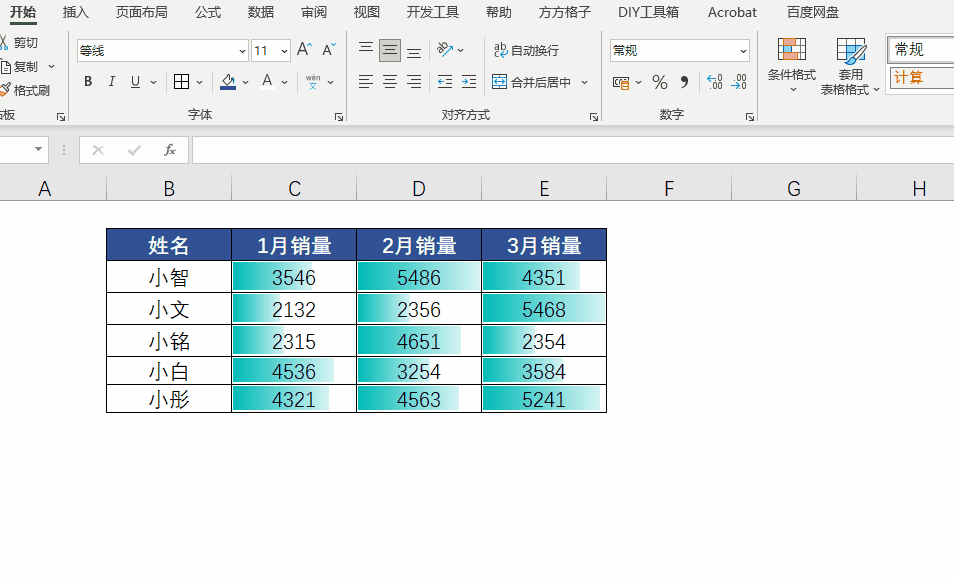This screenshot has width=954, height=580.
Task: Toggle italic formatting
Action: [112, 82]
